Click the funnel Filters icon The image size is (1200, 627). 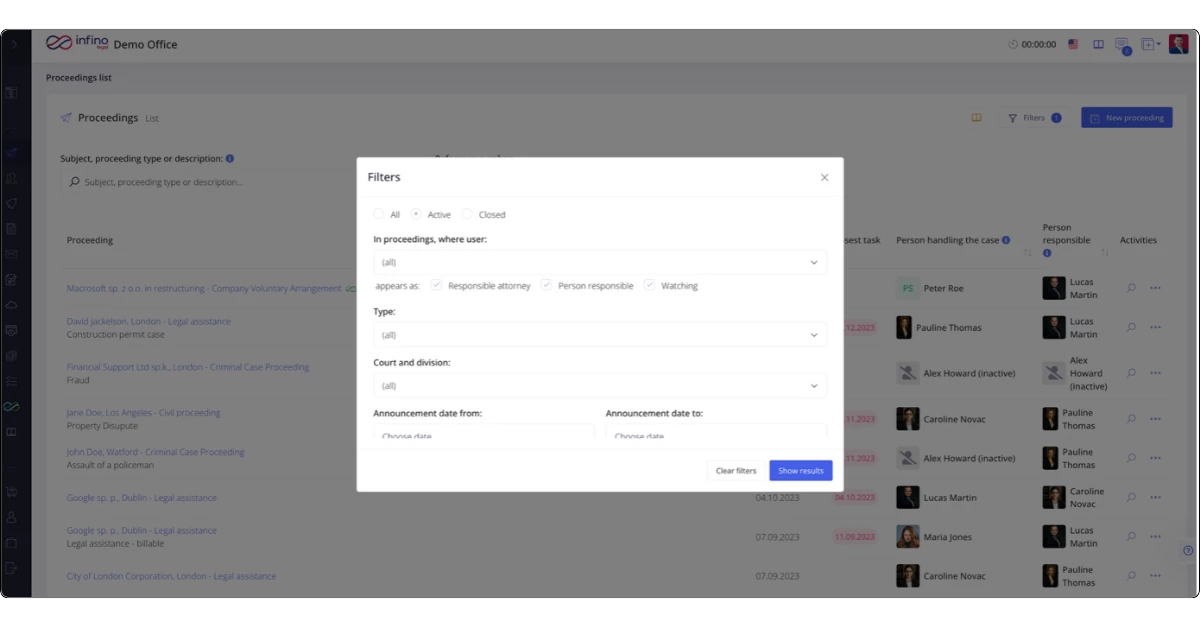1012,118
